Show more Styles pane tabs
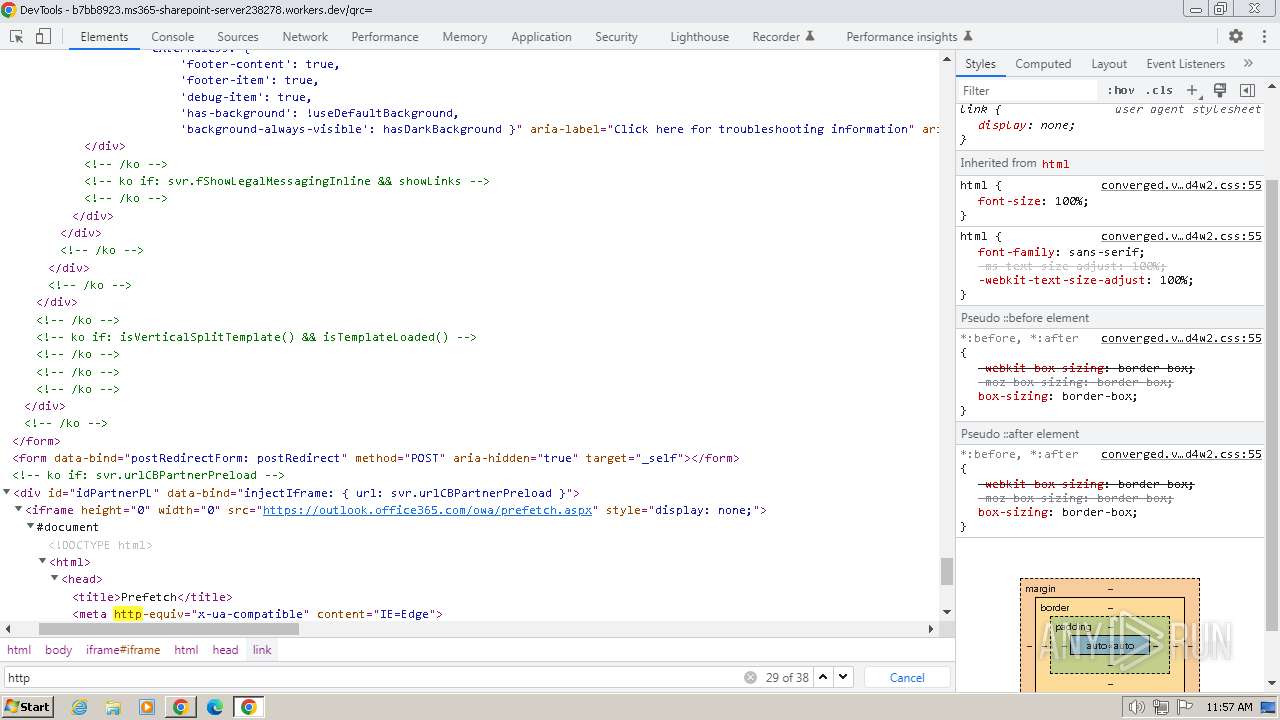Screen dimensions: 1280x720 pos(1248,63)
